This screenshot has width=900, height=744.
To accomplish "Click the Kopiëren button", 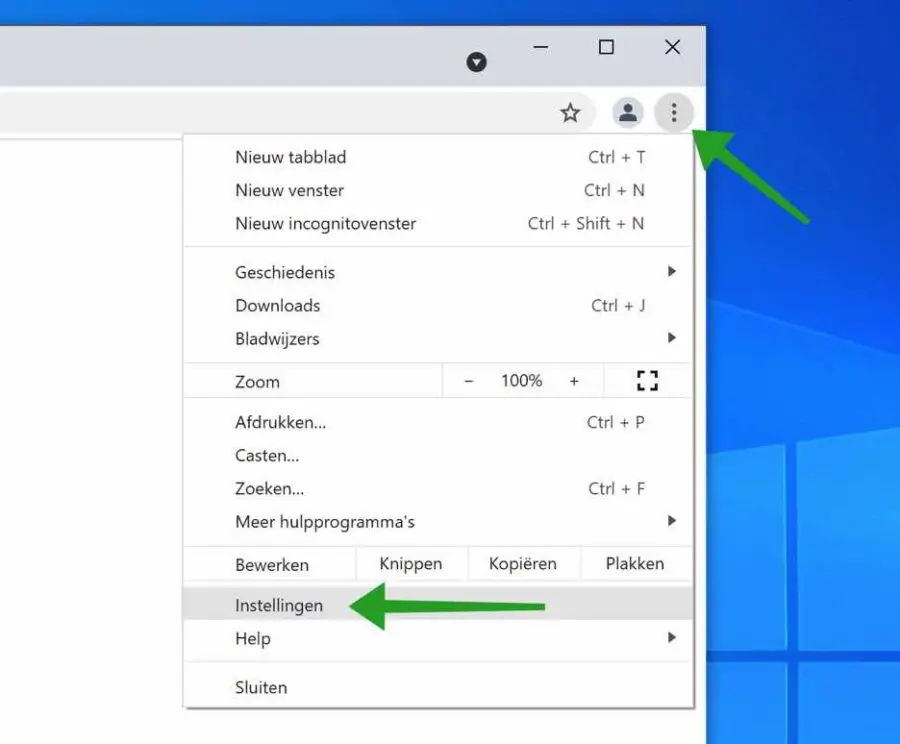I will click(x=523, y=564).
